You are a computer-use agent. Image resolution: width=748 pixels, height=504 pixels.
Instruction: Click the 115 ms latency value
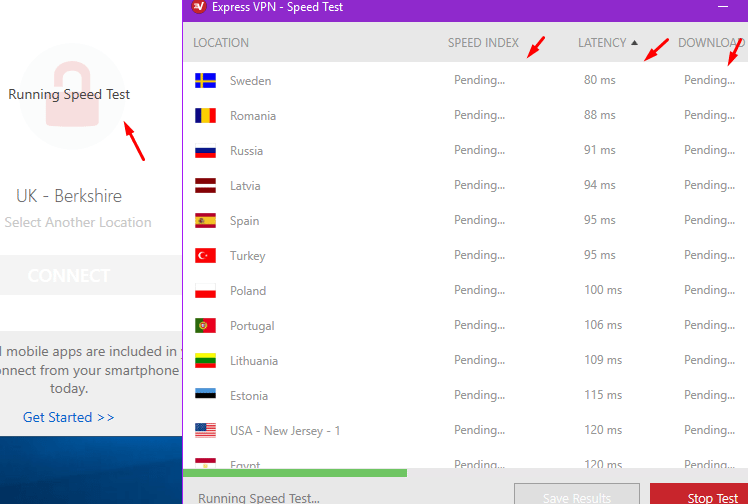click(603, 395)
